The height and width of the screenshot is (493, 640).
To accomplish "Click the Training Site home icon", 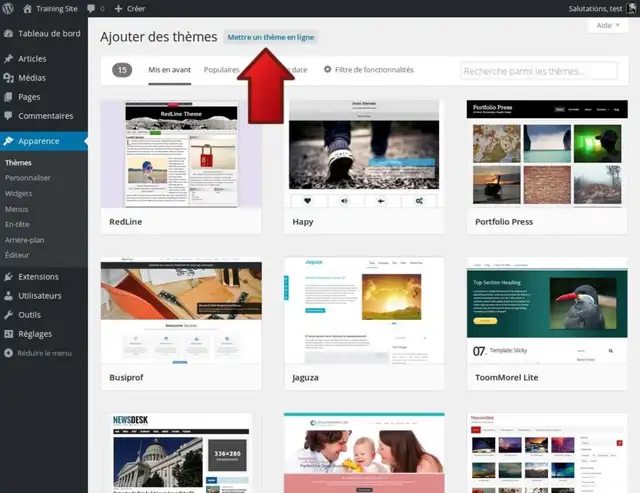I will coord(27,8).
